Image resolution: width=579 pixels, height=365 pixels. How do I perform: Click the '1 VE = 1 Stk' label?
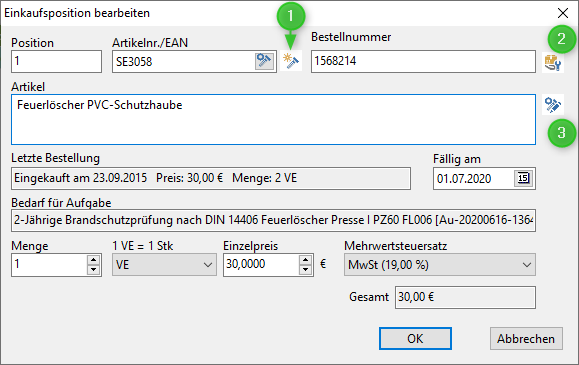coord(143,246)
